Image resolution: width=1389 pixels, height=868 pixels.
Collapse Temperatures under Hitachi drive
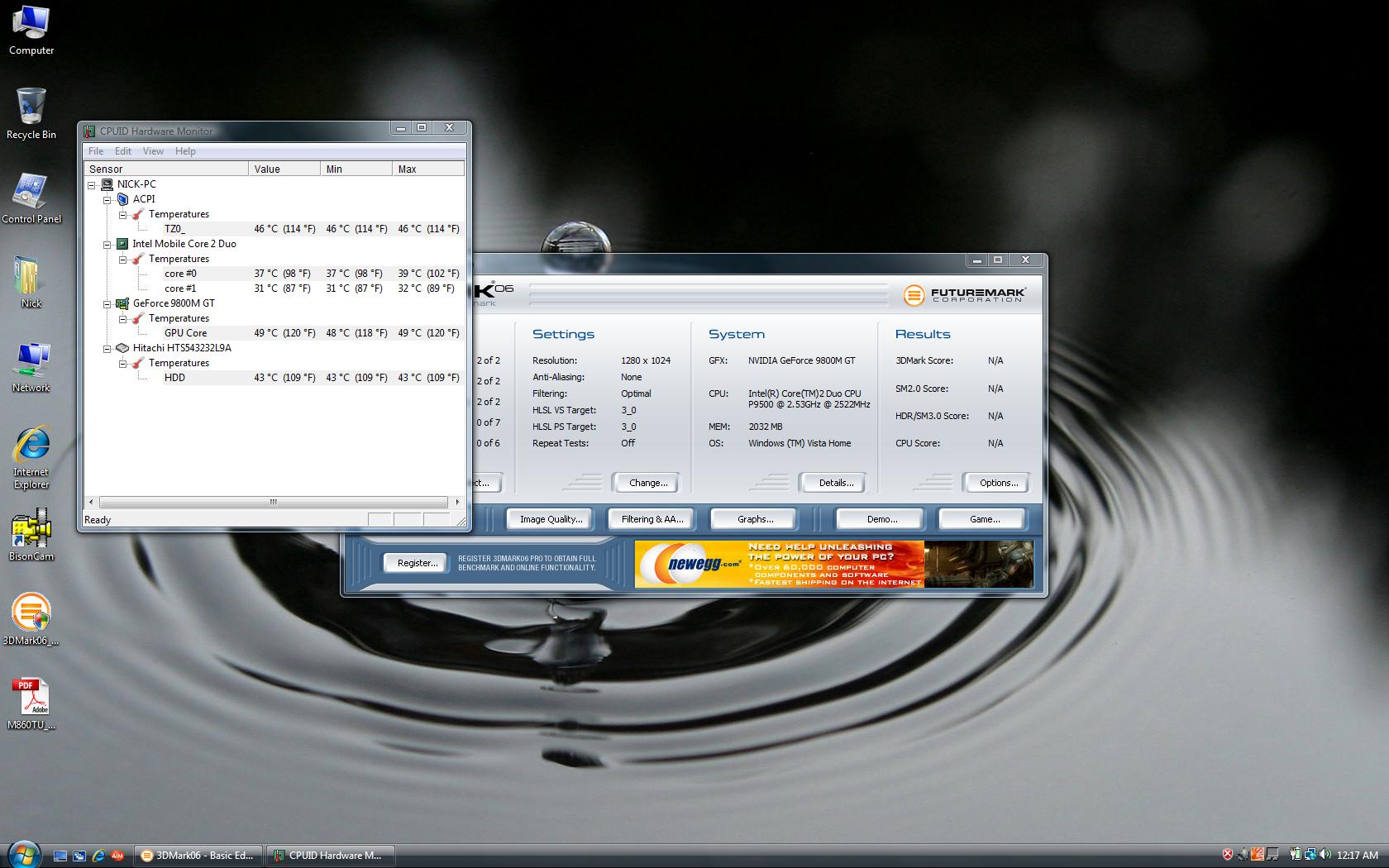coord(122,363)
